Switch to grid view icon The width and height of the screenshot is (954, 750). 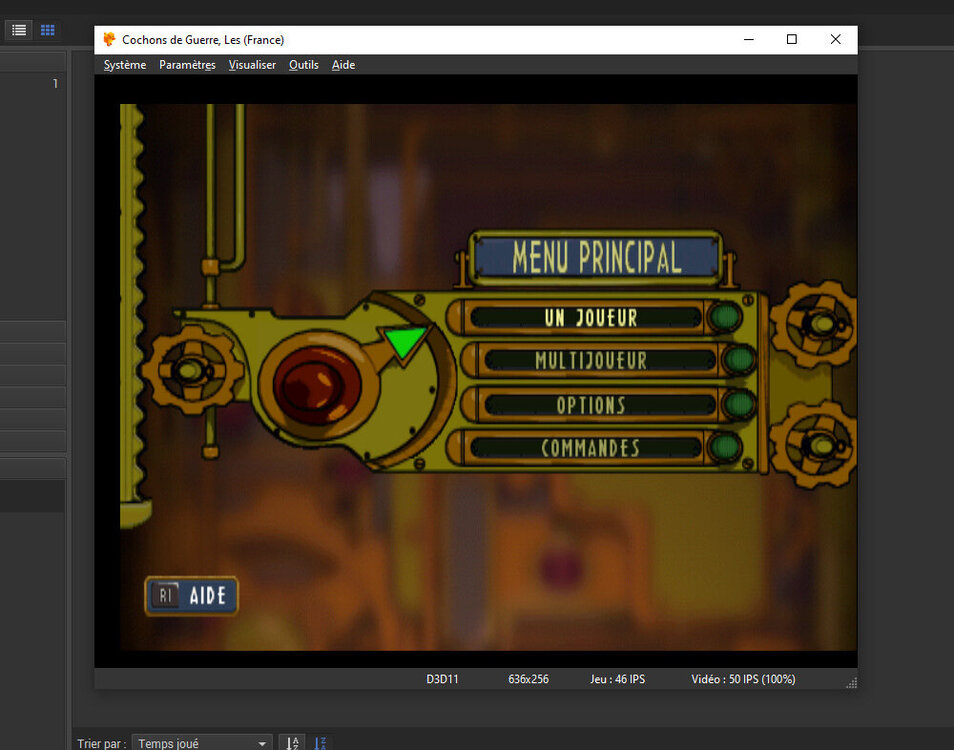point(47,30)
